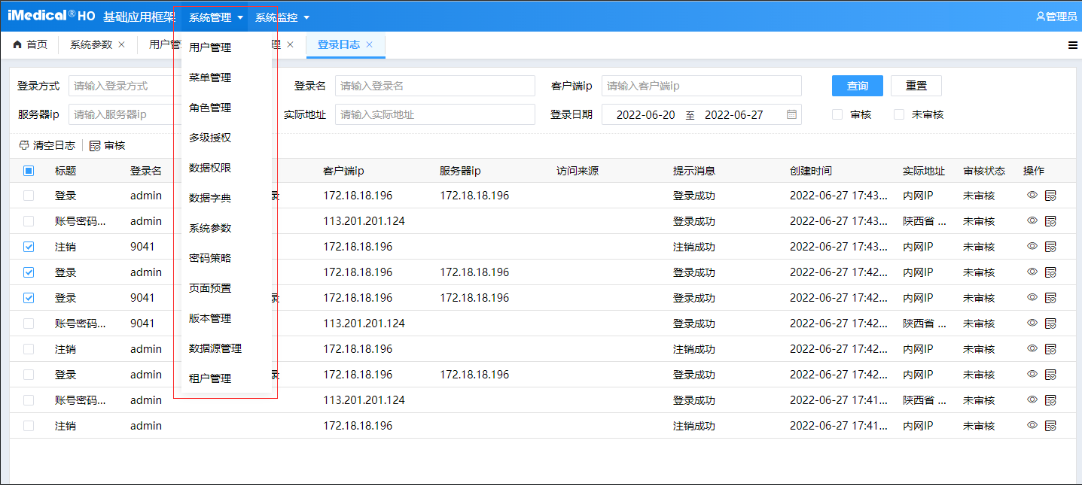Go to 首页 home tab
Viewport: 1082px width, 485px height.
click(x=30, y=45)
